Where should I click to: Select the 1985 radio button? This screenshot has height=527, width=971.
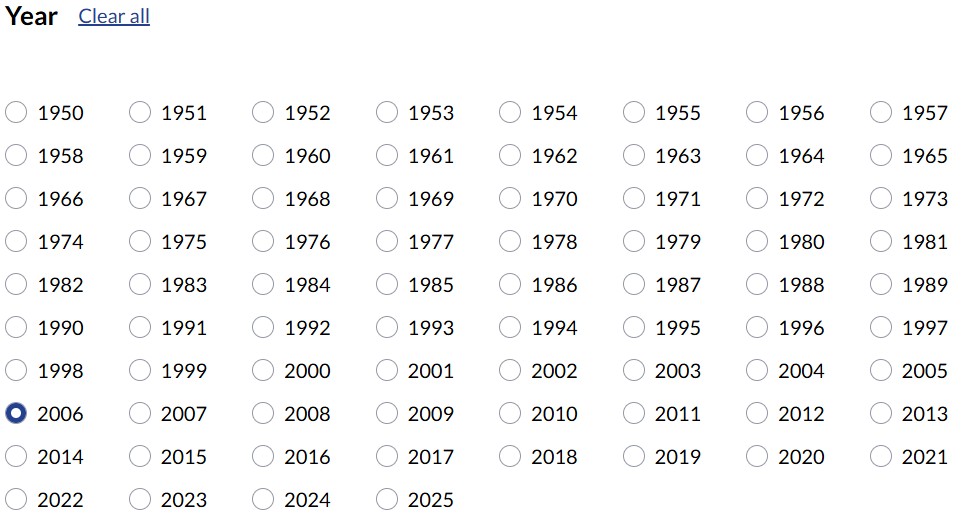click(x=387, y=285)
